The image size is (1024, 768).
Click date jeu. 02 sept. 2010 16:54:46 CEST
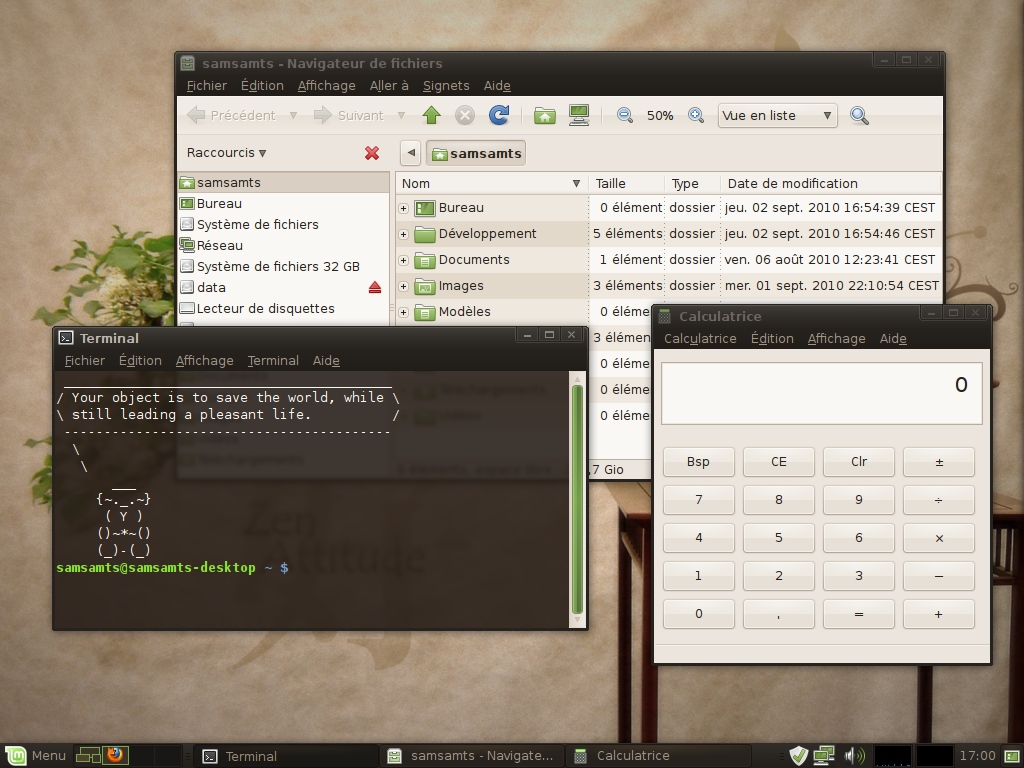point(829,234)
